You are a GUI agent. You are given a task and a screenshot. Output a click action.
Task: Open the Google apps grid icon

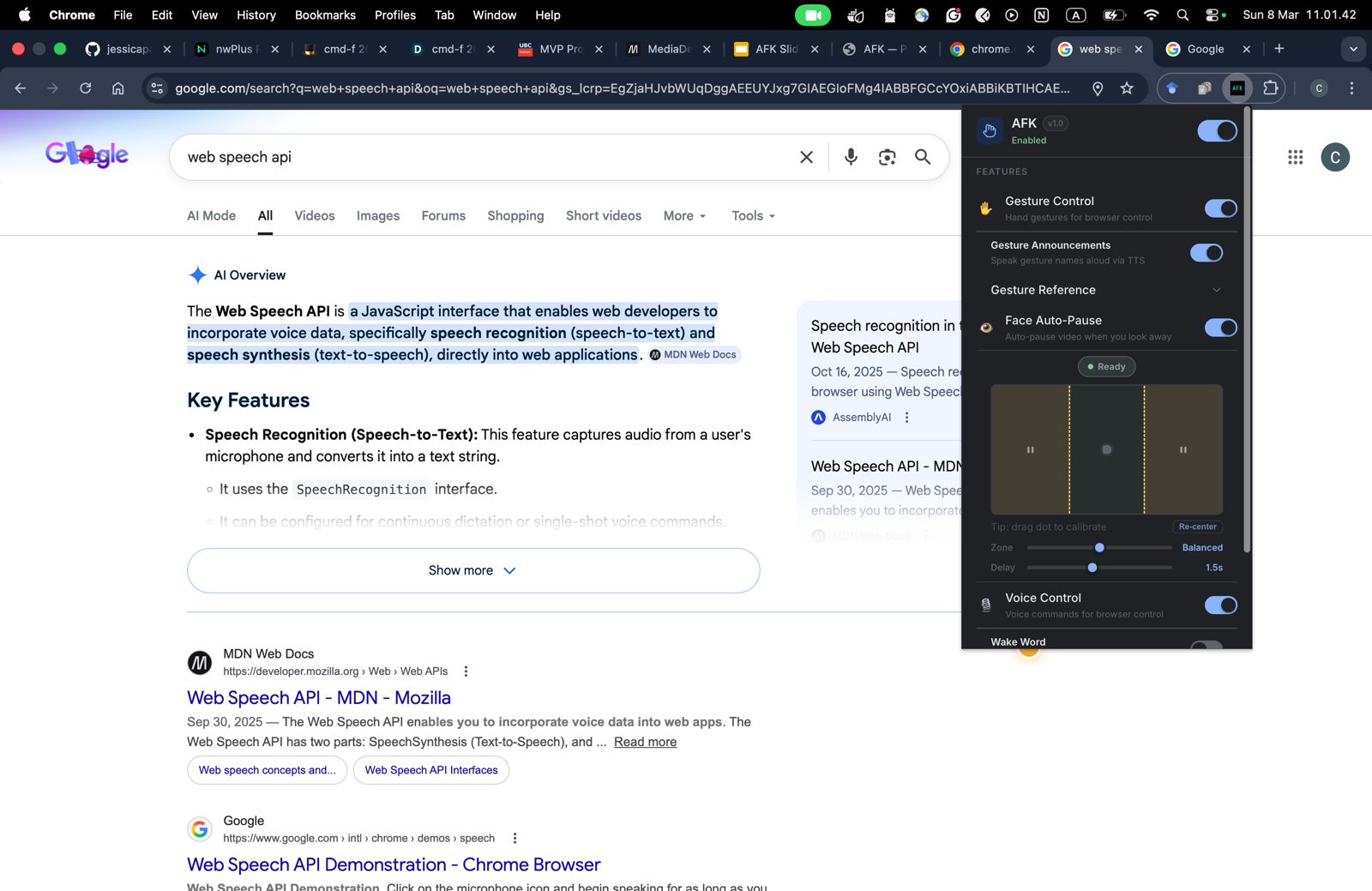pyautogui.click(x=1296, y=157)
